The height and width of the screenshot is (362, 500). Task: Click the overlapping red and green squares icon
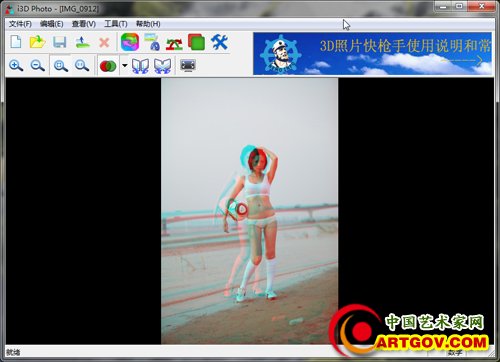(196, 42)
